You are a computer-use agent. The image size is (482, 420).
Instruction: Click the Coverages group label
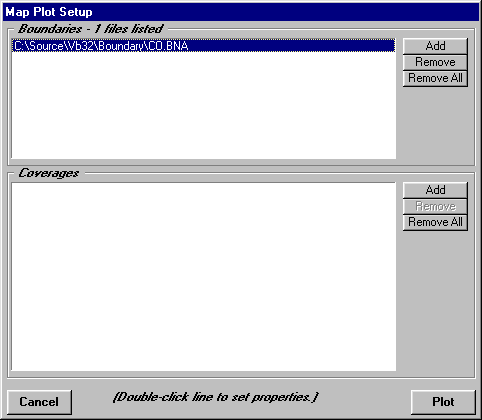[49, 173]
